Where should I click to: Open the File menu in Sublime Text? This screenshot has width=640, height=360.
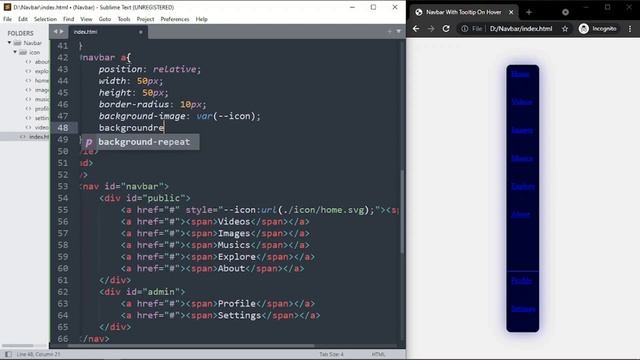(x=7, y=19)
